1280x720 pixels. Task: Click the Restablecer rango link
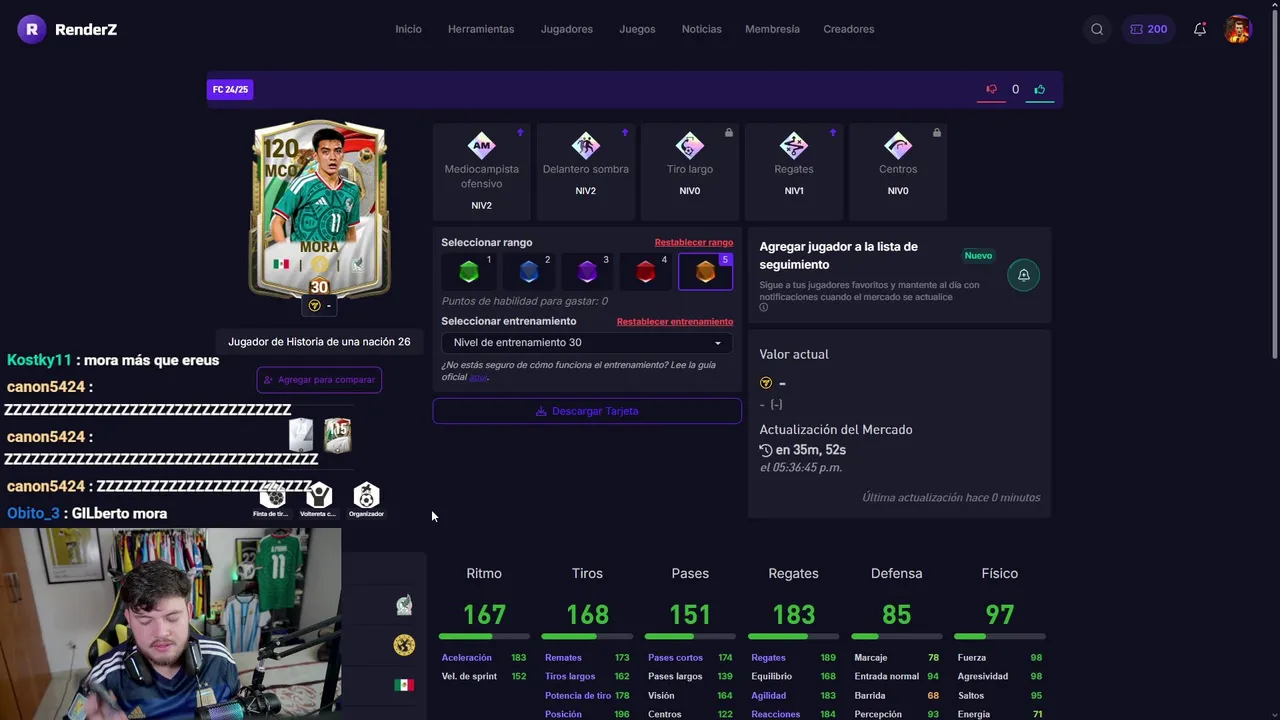click(x=694, y=242)
